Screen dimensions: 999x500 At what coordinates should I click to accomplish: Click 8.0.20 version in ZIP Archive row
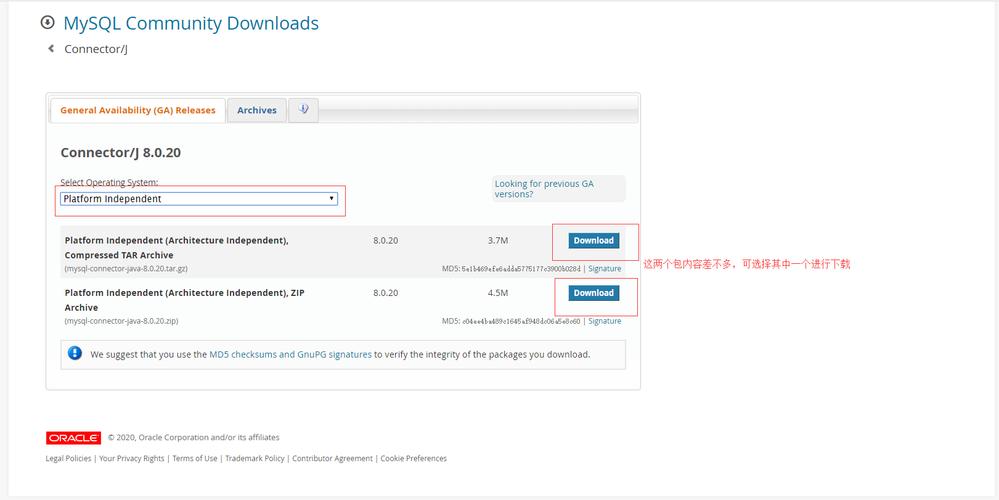385,293
